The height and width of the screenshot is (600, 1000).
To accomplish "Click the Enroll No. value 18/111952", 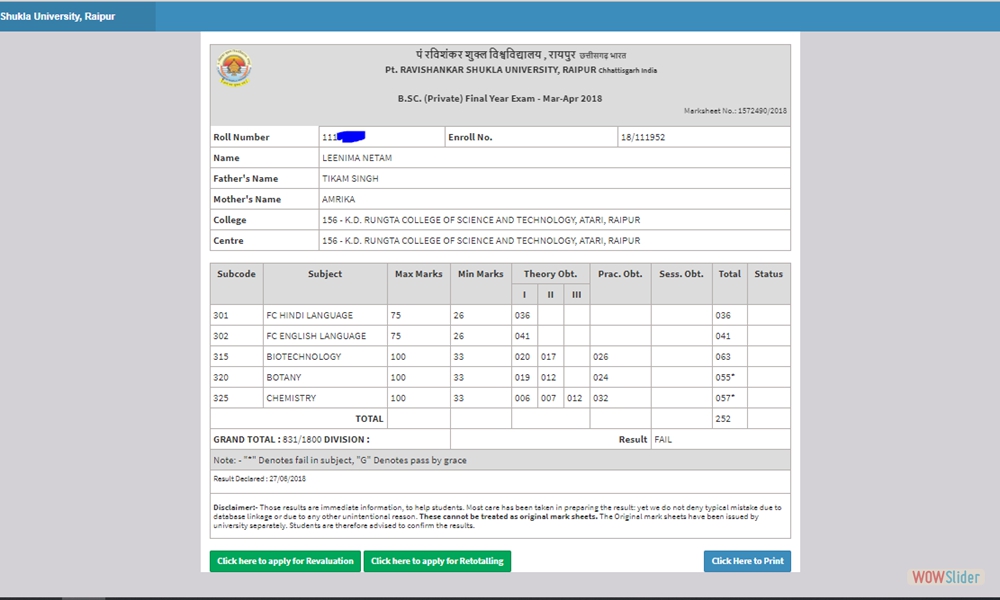I will [x=646, y=137].
